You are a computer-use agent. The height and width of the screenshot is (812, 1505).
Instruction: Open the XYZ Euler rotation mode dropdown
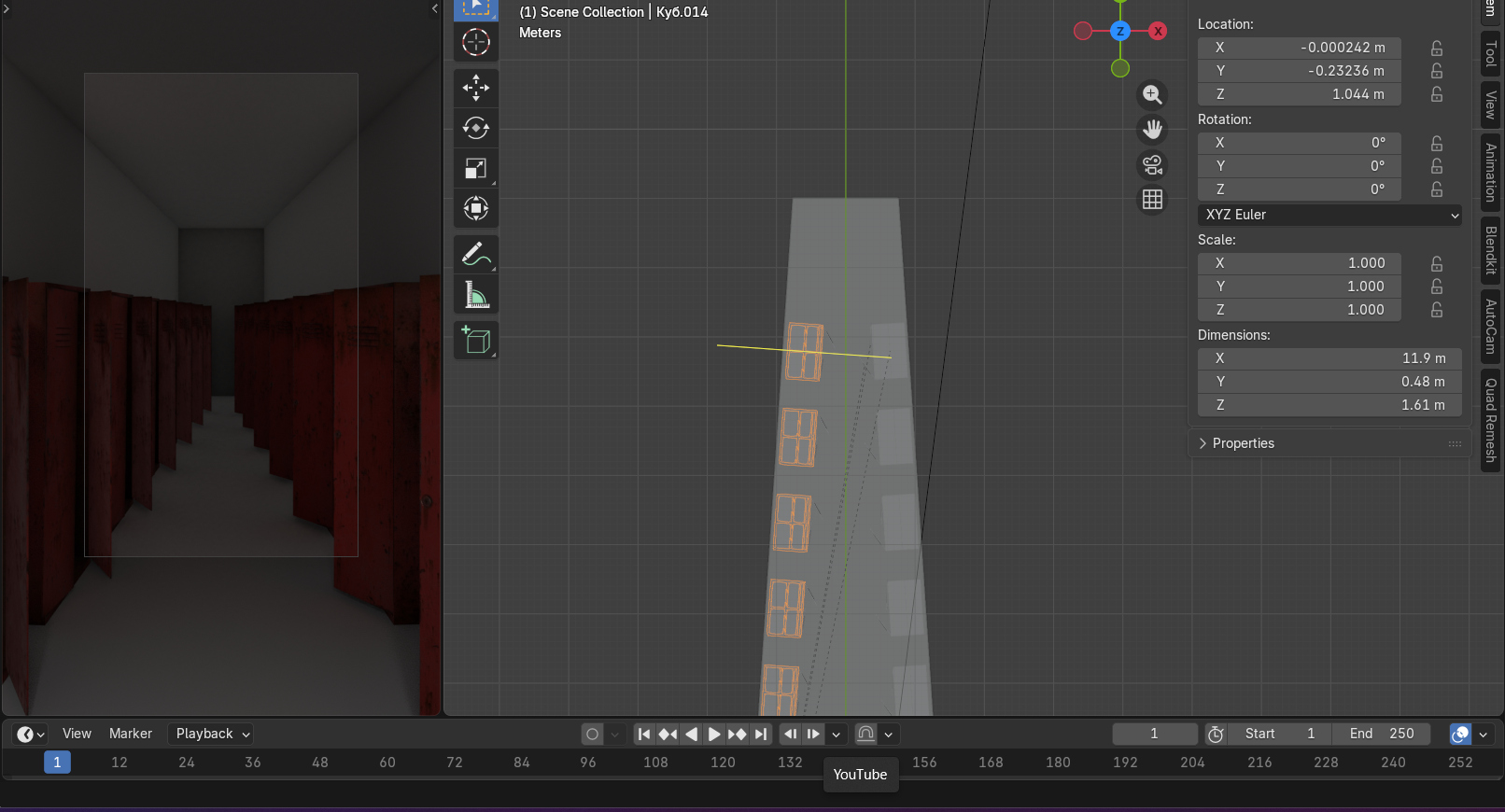pyautogui.click(x=1329, y=215)
